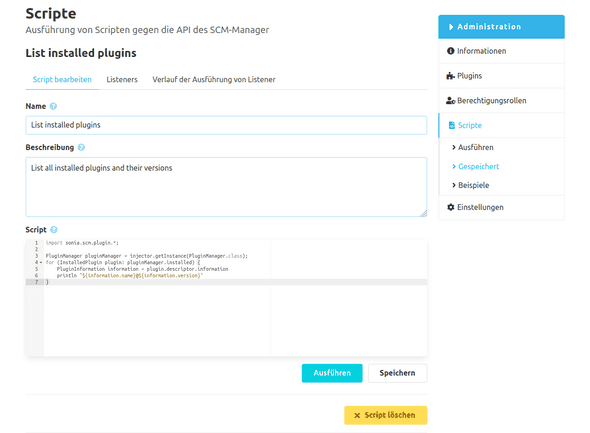Viewport: 590px width, 433px height.
Task: Click the Informationen info icon
Action: (450, 51)
